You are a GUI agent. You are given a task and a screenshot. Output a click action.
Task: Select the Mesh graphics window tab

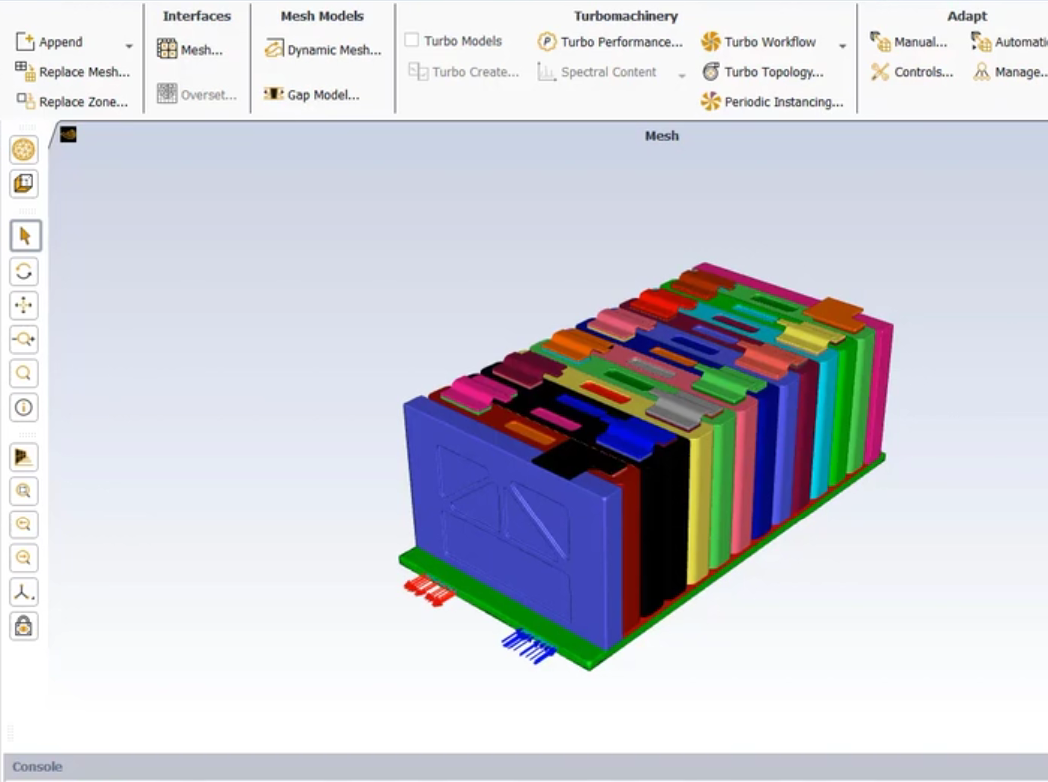pos(662,136)
